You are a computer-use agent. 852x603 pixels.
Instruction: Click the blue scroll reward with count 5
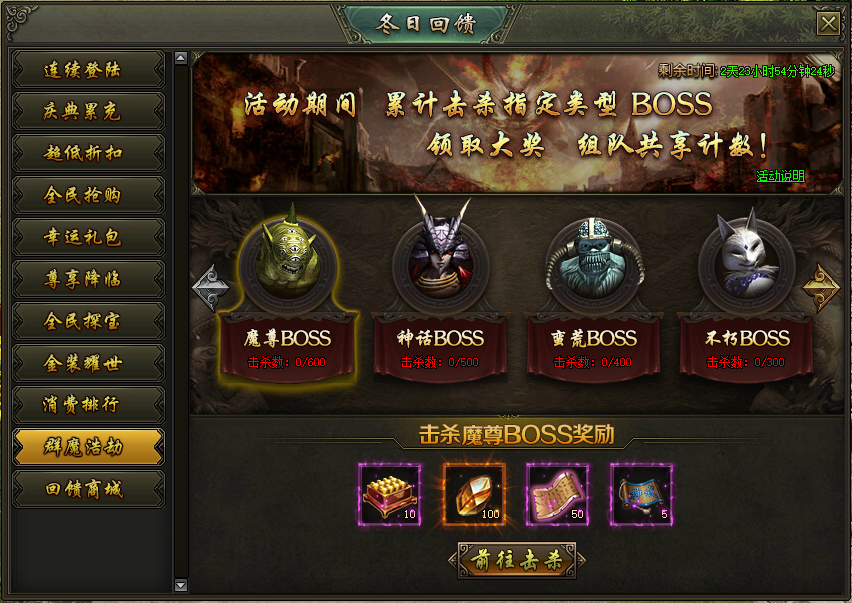[642, 494]
